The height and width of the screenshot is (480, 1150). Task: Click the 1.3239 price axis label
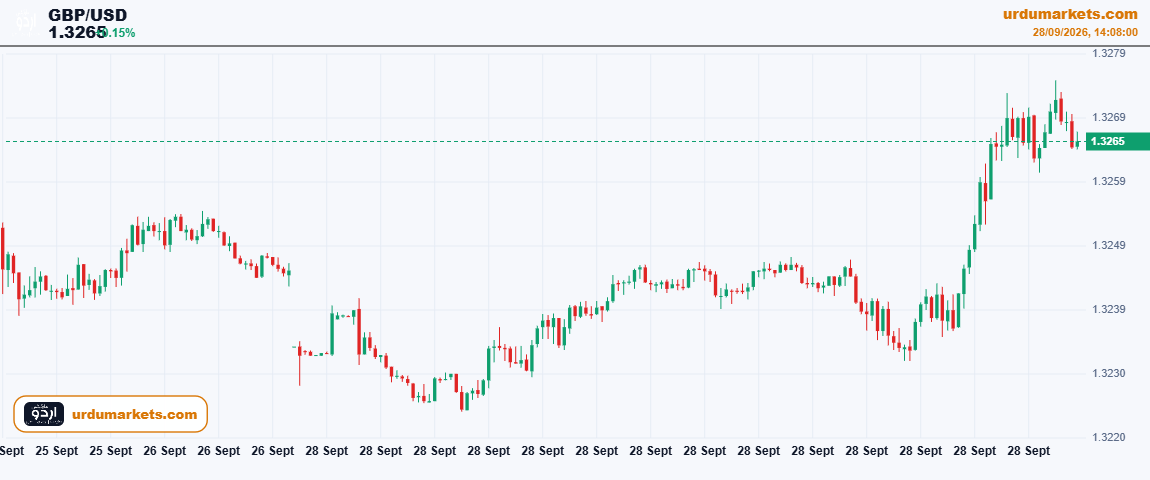[1108, 309]
